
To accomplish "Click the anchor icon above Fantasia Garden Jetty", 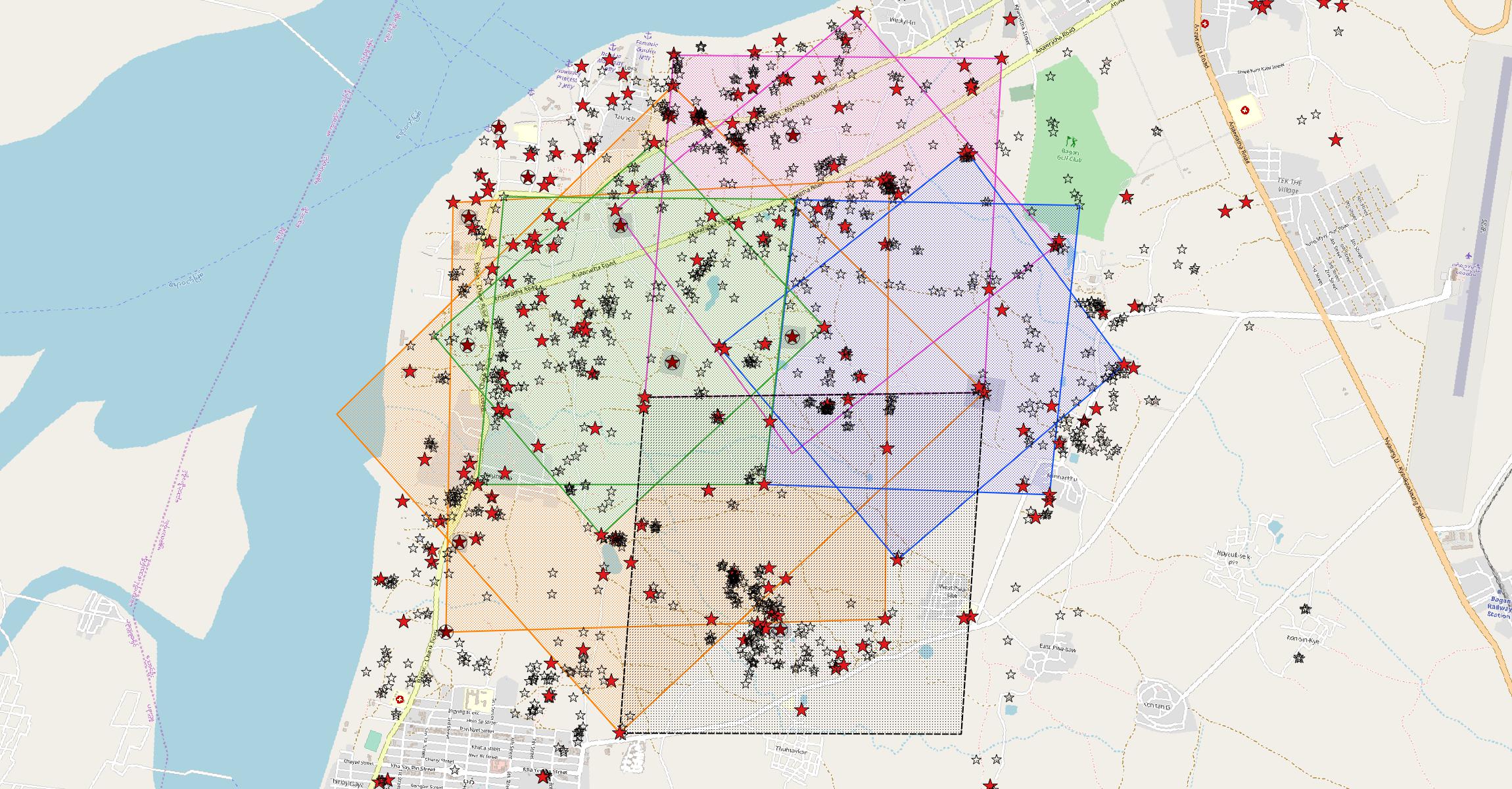I will point(646,35).
